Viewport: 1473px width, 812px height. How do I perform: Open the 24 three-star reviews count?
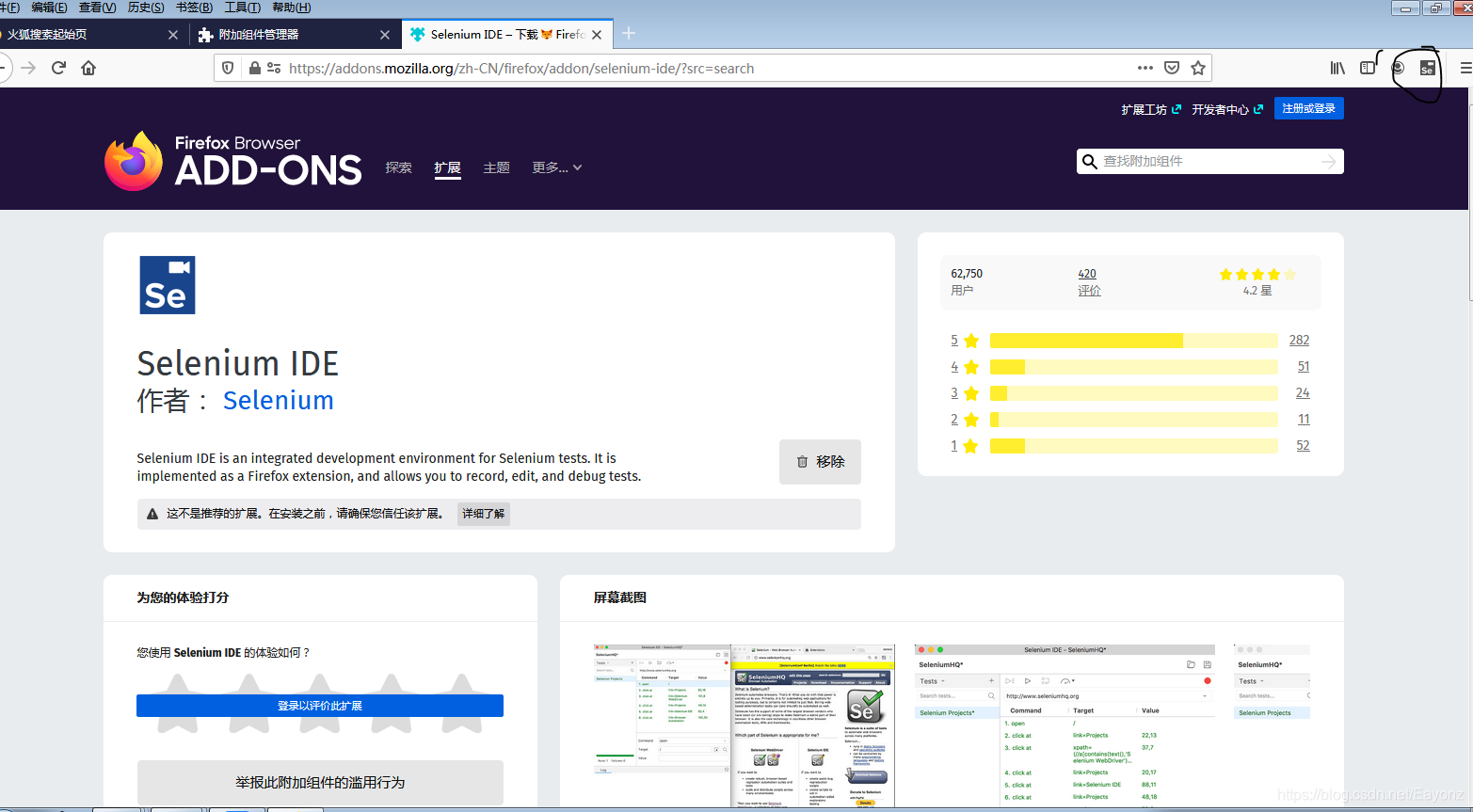click(x=1303, y=393)
